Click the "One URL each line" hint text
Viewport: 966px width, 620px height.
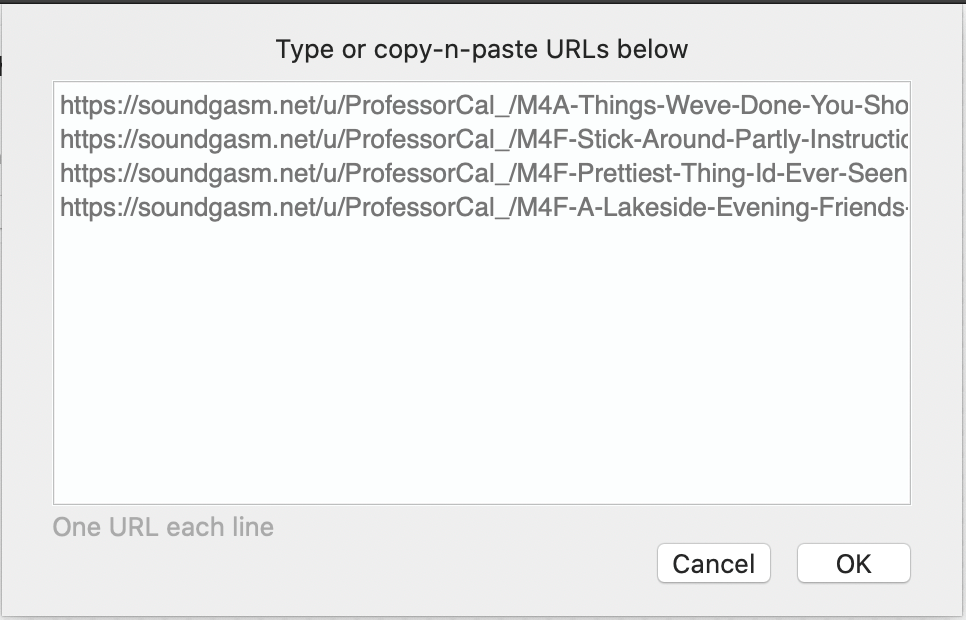163,527
